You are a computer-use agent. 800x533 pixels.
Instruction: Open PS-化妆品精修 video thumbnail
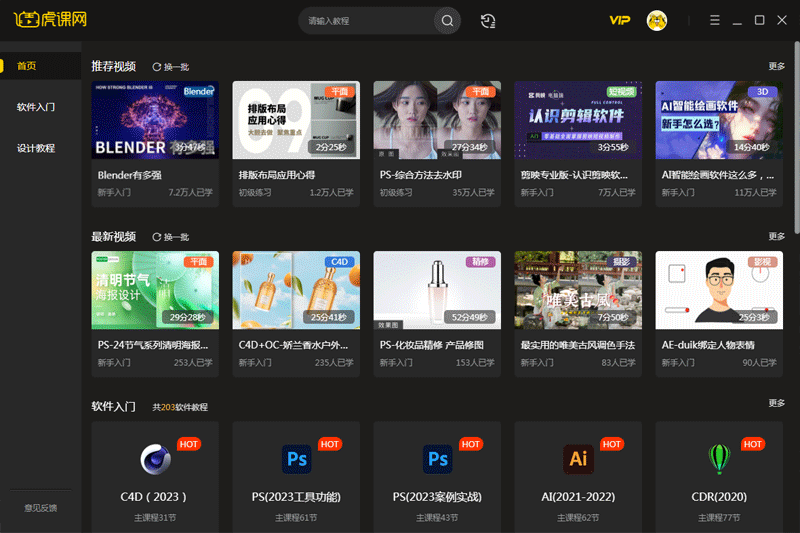tap(437, 290)
